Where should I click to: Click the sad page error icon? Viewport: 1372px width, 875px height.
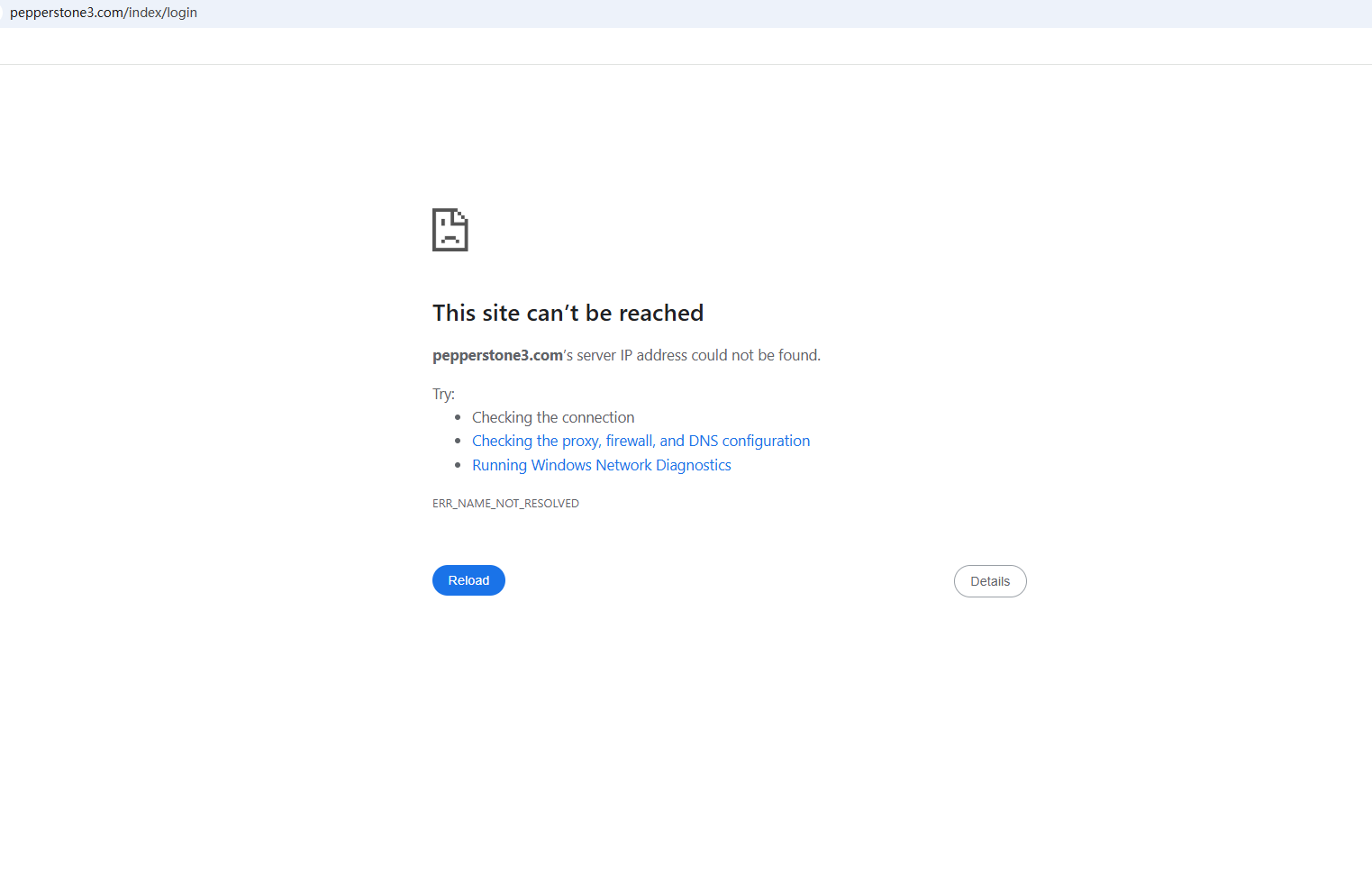(x=450, y=230)
